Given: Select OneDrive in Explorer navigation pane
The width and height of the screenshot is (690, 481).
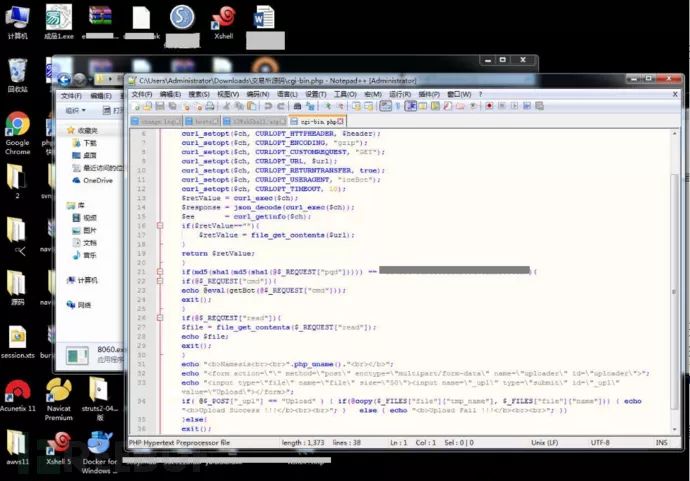Looking at the screenshot, I should (x=96, y=181).
